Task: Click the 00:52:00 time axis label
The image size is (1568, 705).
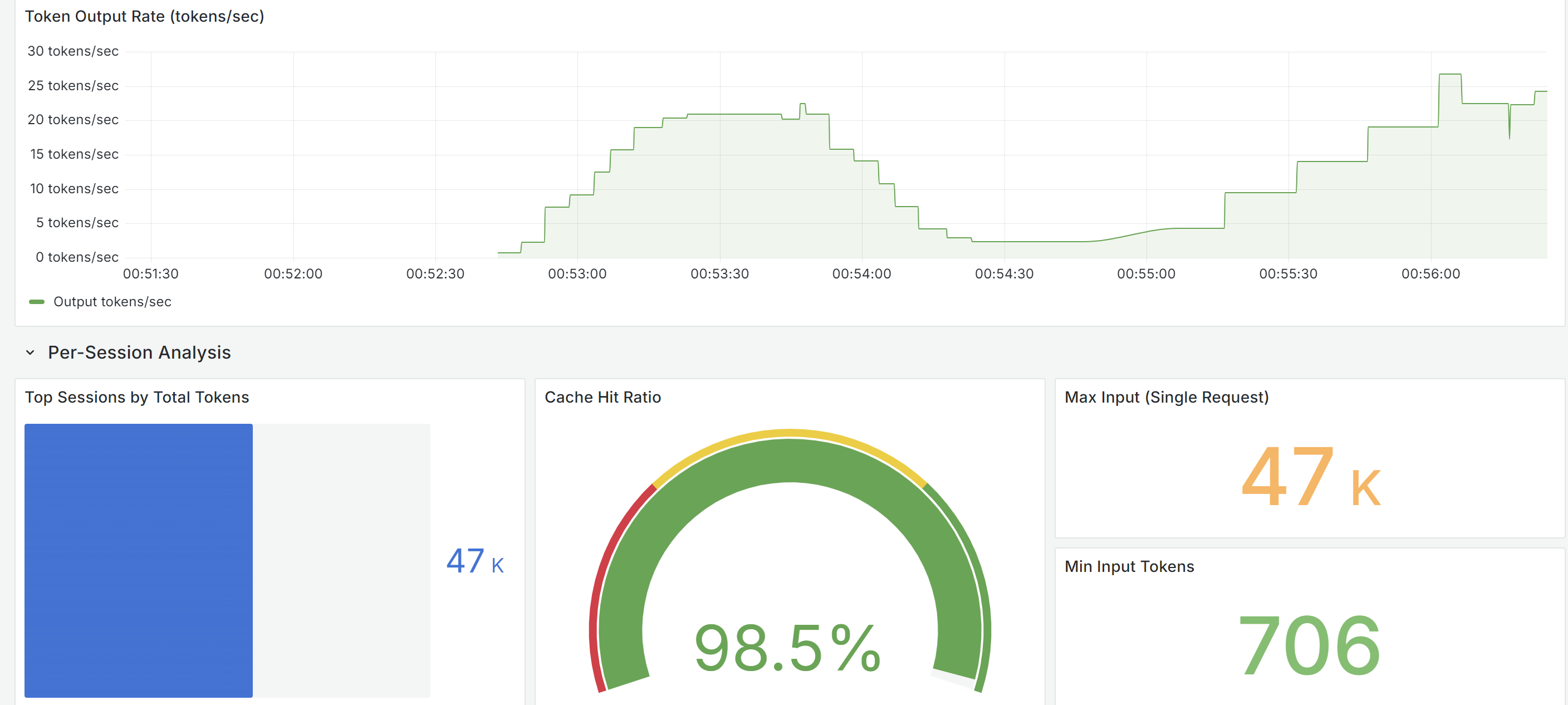Action: 293,274
